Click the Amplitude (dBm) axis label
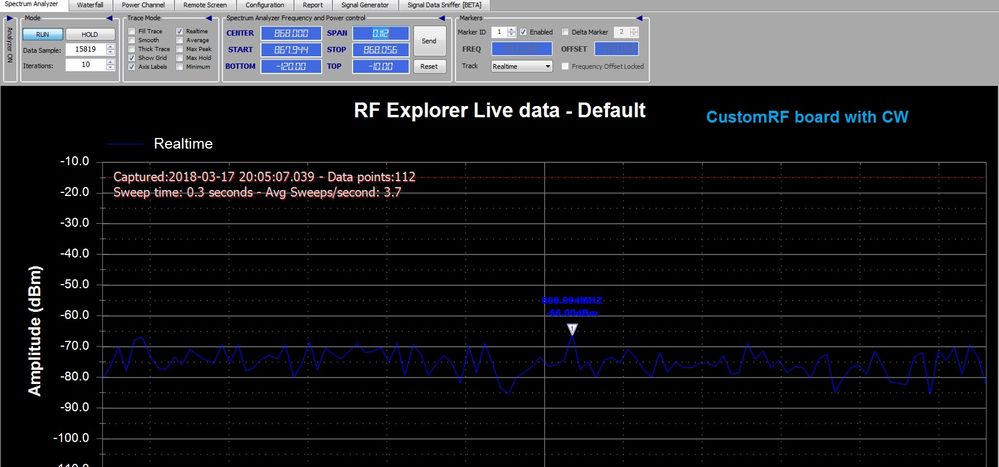The width and height of the screenshot is (999, 467). (x=35, y=331)
